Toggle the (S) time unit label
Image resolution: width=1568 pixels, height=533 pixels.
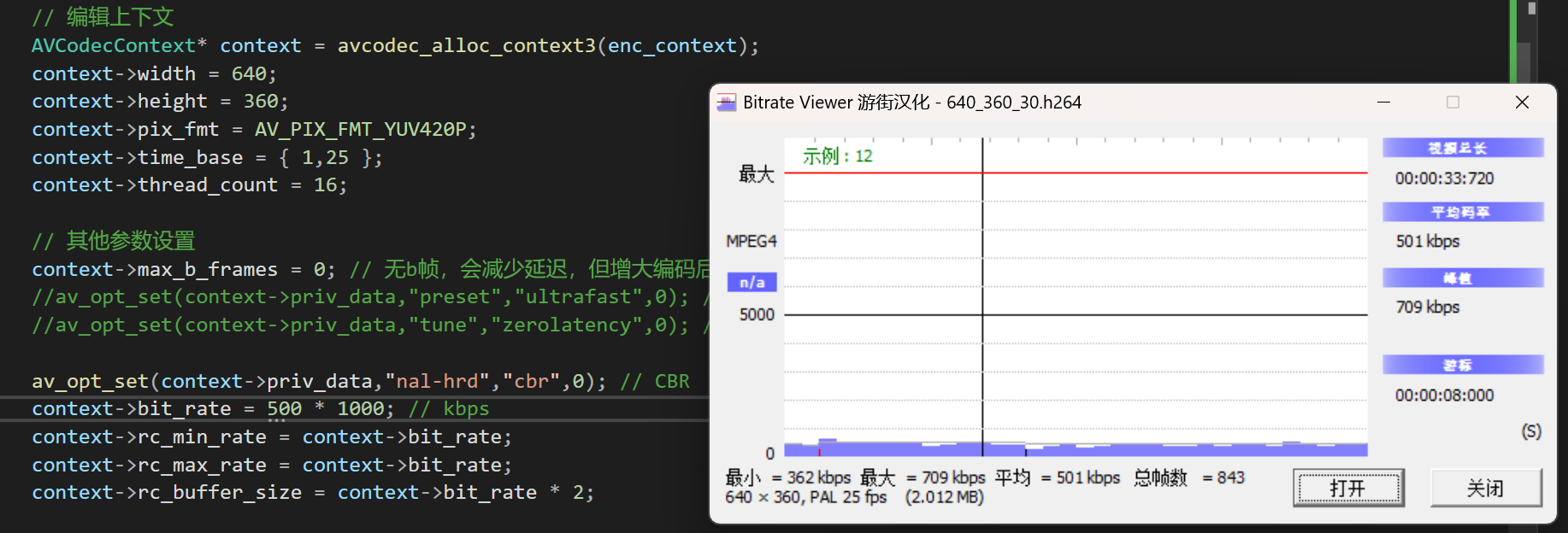(x=1530, y=431)
